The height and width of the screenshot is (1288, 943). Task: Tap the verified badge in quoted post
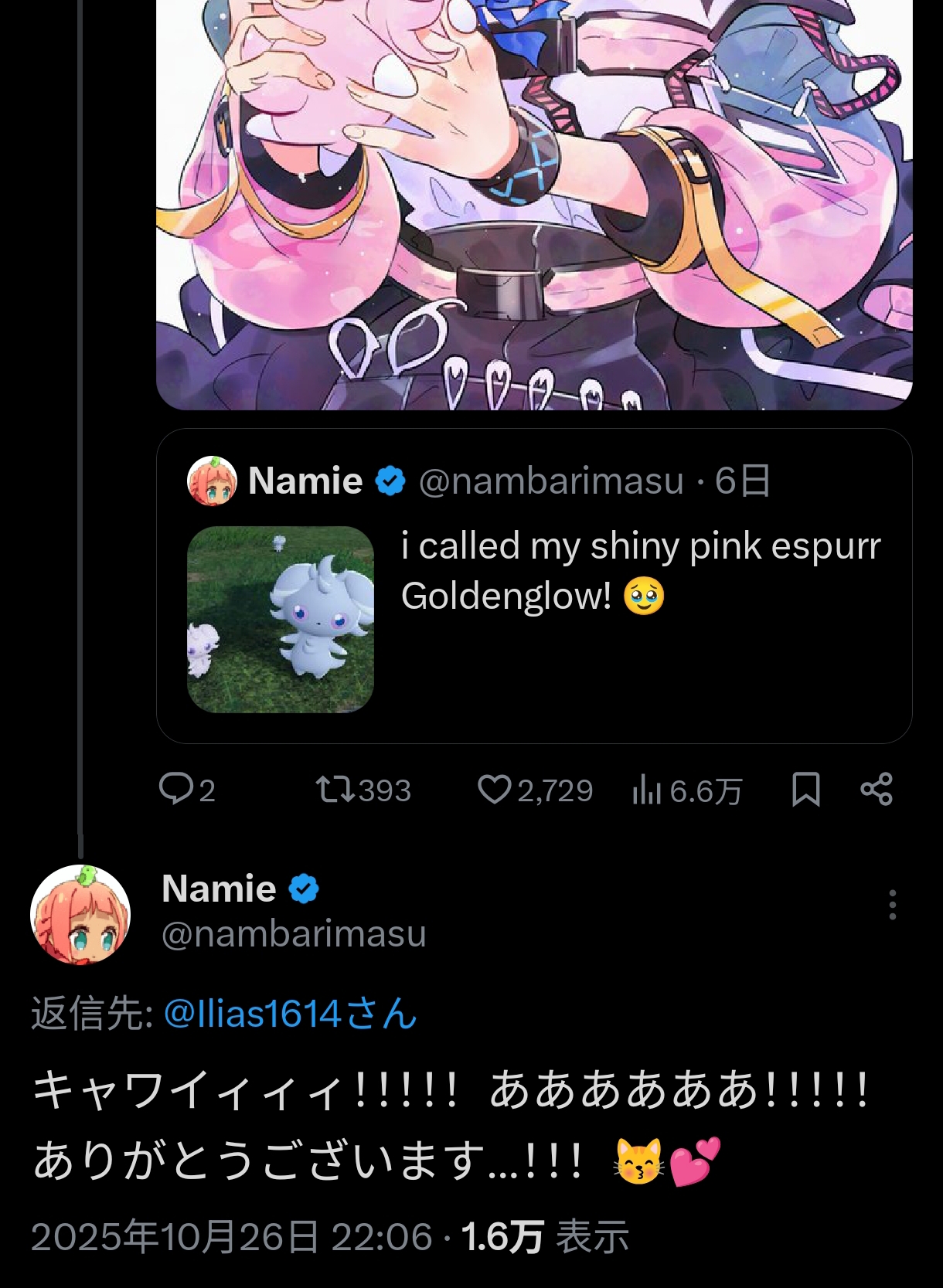click(x=390, y=481)
